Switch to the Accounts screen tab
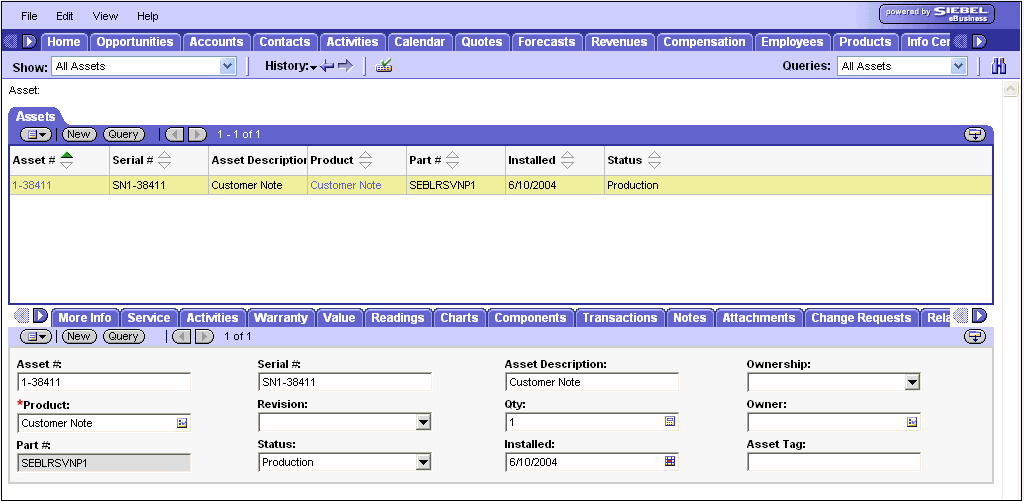The width and height of the screenshot is (1024, 501). pyautogui.click(x=216, y=42)
